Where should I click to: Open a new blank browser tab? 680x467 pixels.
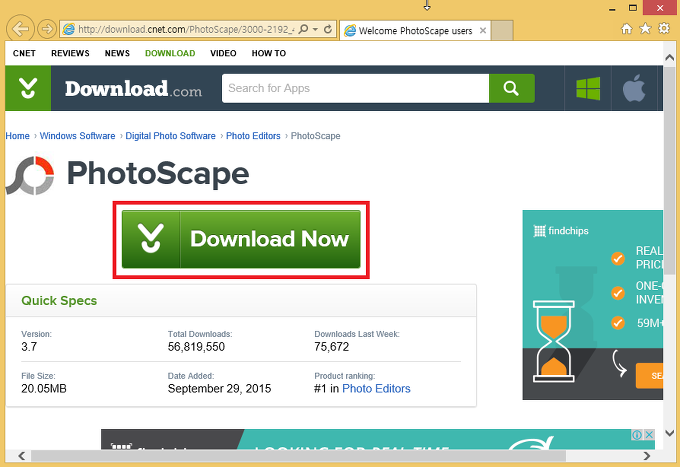pyautogui.click(x=502, y=30)
